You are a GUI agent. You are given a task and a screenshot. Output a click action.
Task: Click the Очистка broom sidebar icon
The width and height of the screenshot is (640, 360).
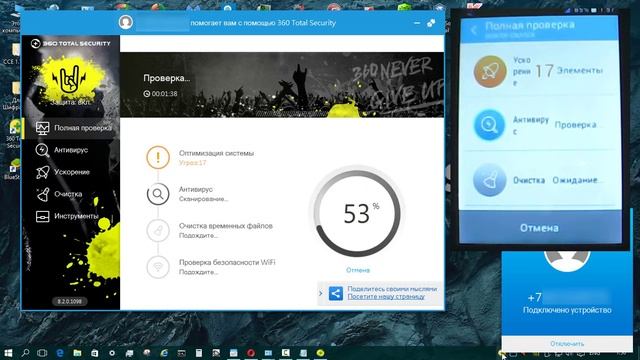[x=42, y=194]
